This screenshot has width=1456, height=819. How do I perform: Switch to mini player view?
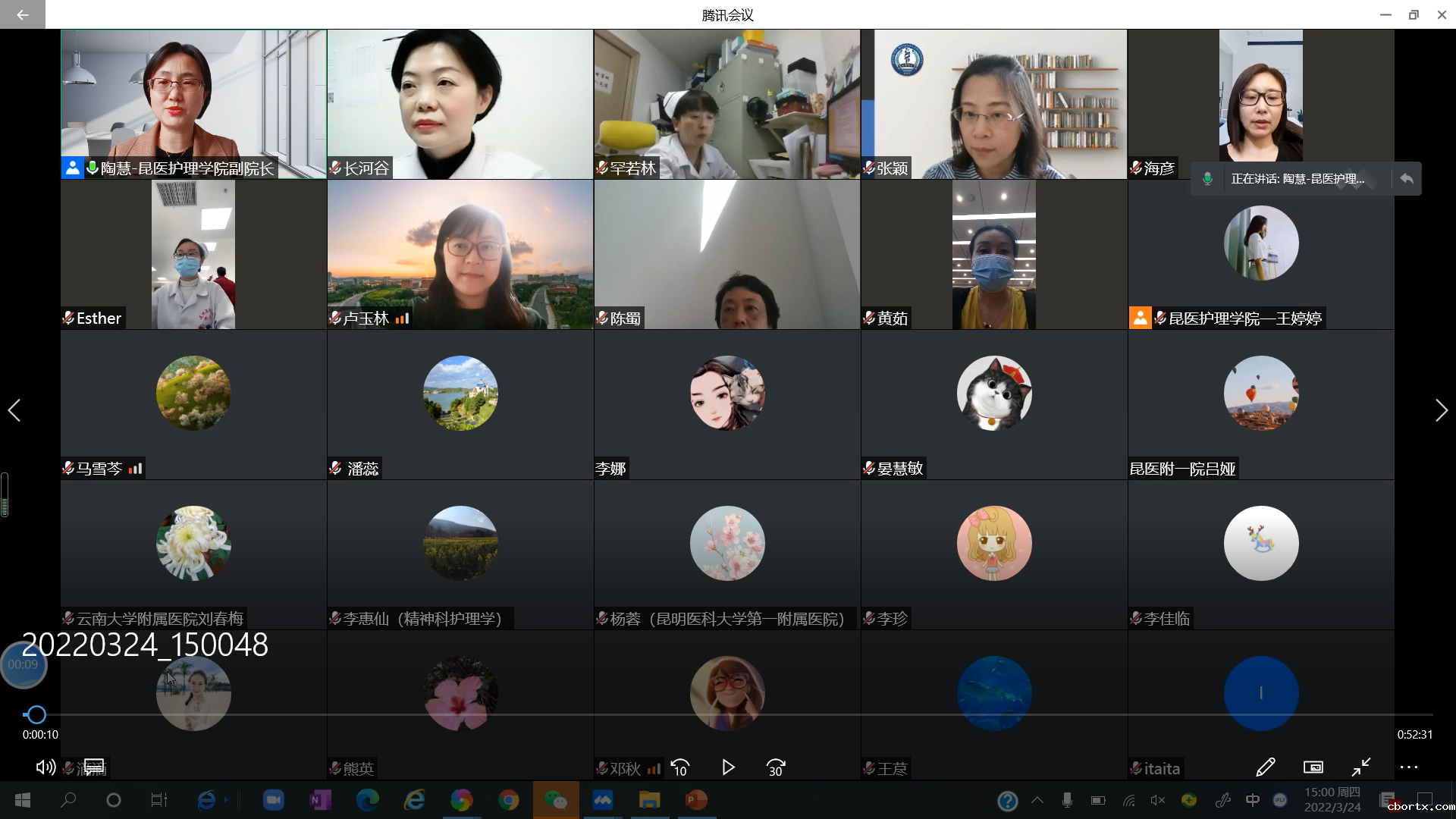pyautogui.click(x=1313, y=767)
